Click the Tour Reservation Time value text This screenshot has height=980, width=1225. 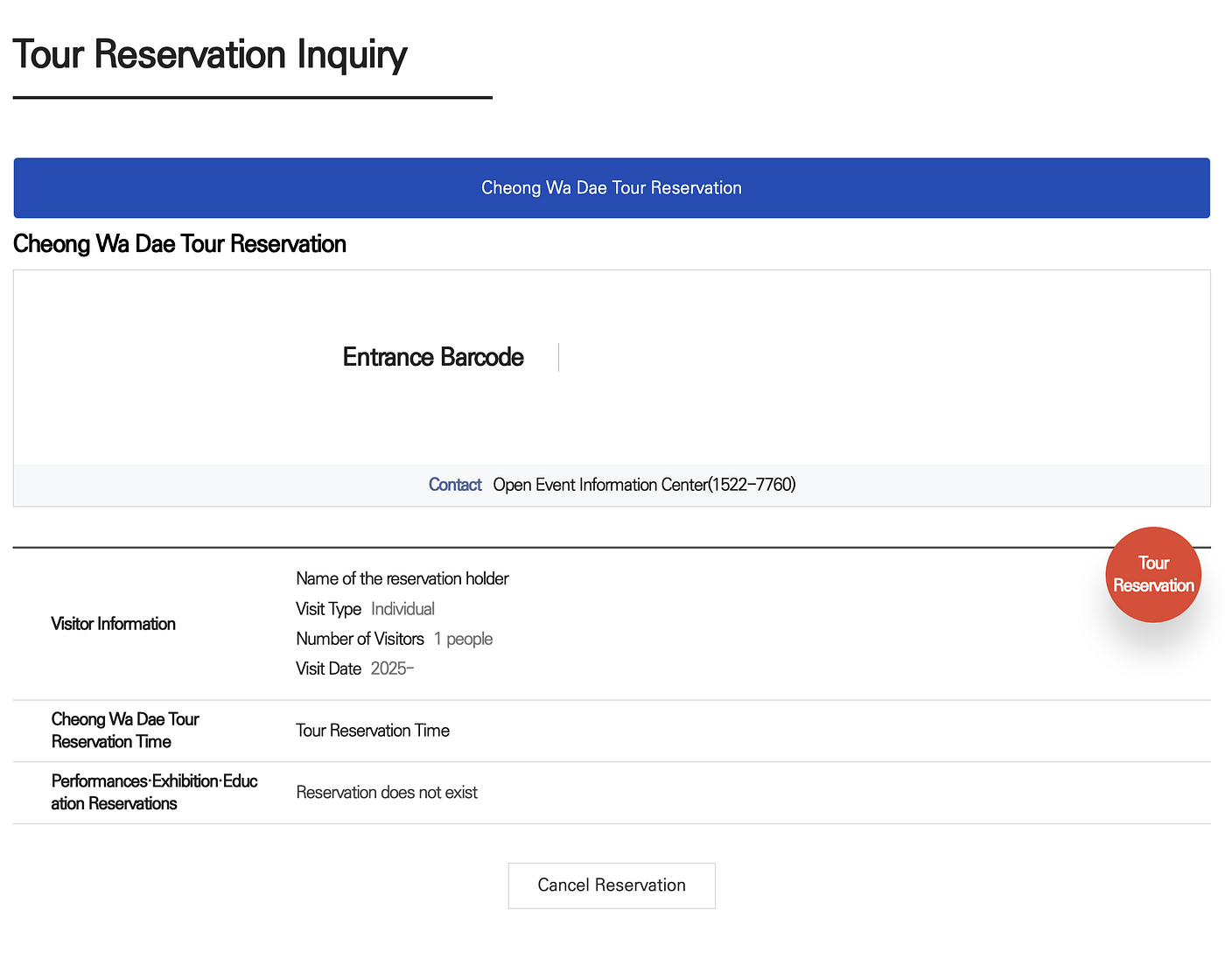pyautogui.click(x=373, y=731)
